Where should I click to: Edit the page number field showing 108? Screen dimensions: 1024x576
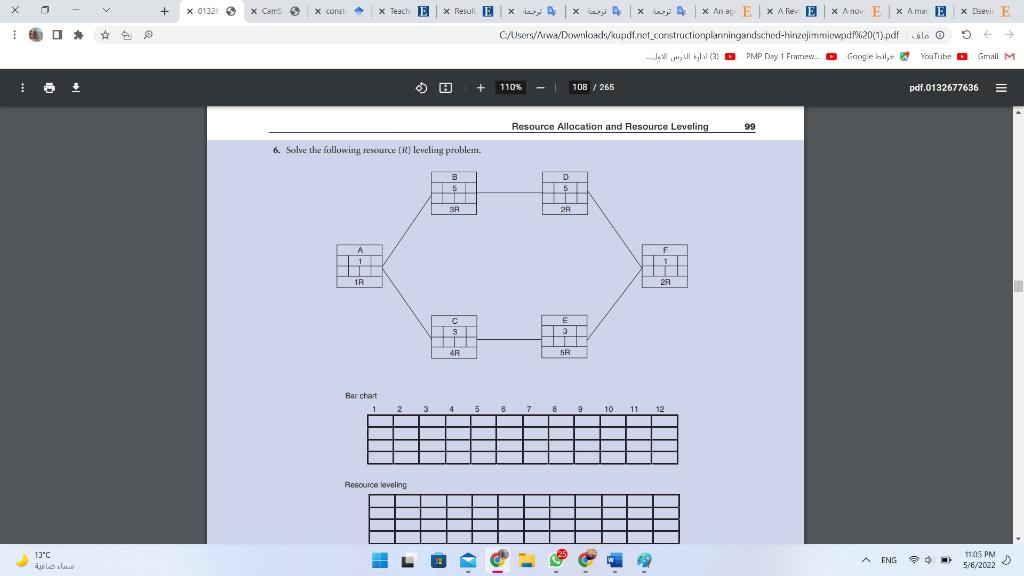pyautogui.click(x=579, y=88)
